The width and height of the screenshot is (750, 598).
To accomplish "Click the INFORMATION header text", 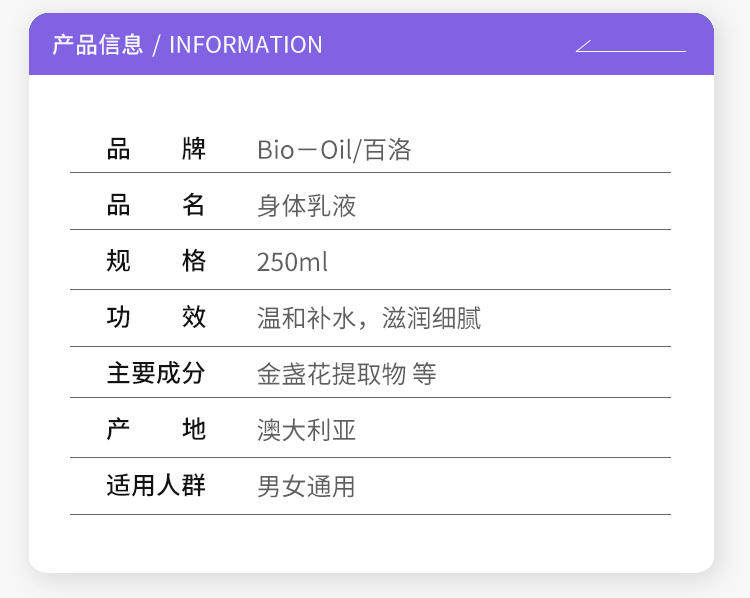I will point(246,45).
